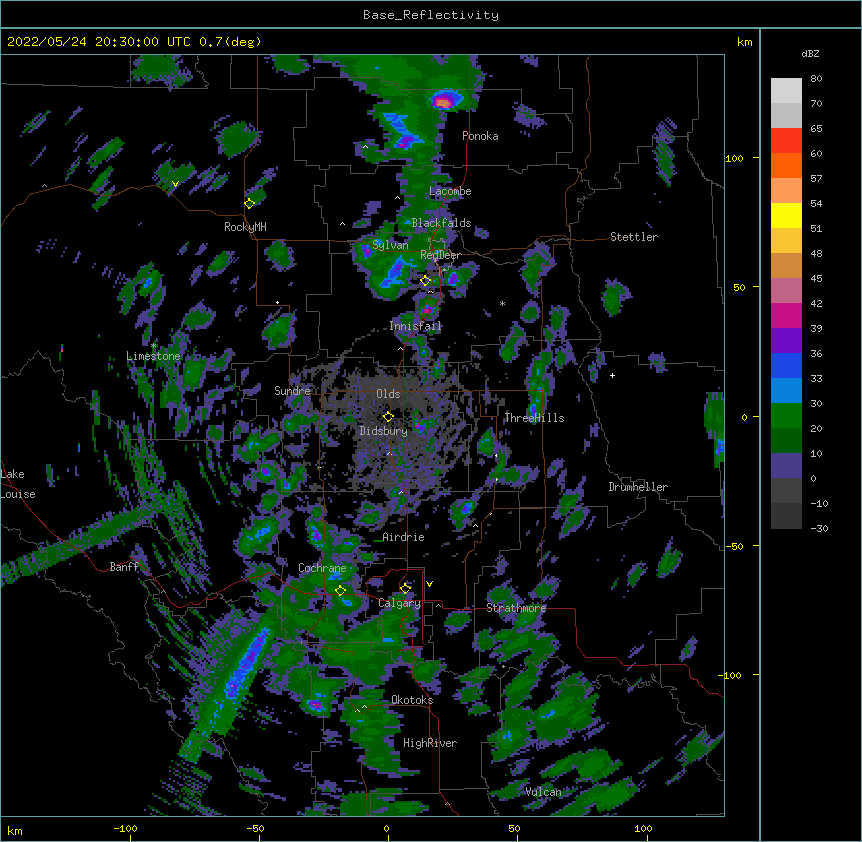Click the Olds city label
This screenshot has width=862, height=842.
coord(388,394)
